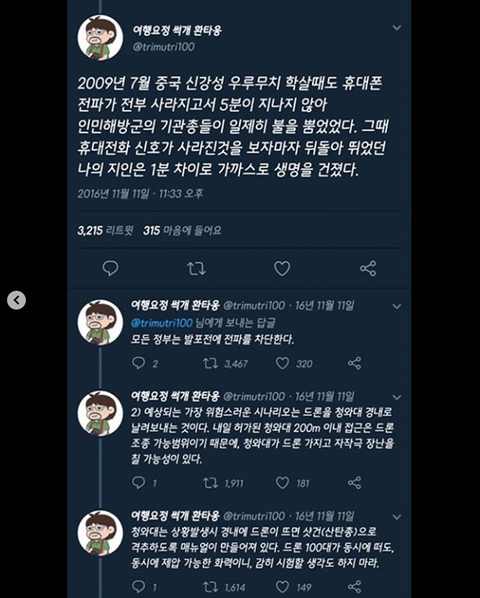Expand options chevron on first reply tweet
480x598 pixels.
(x=397, y=306)
